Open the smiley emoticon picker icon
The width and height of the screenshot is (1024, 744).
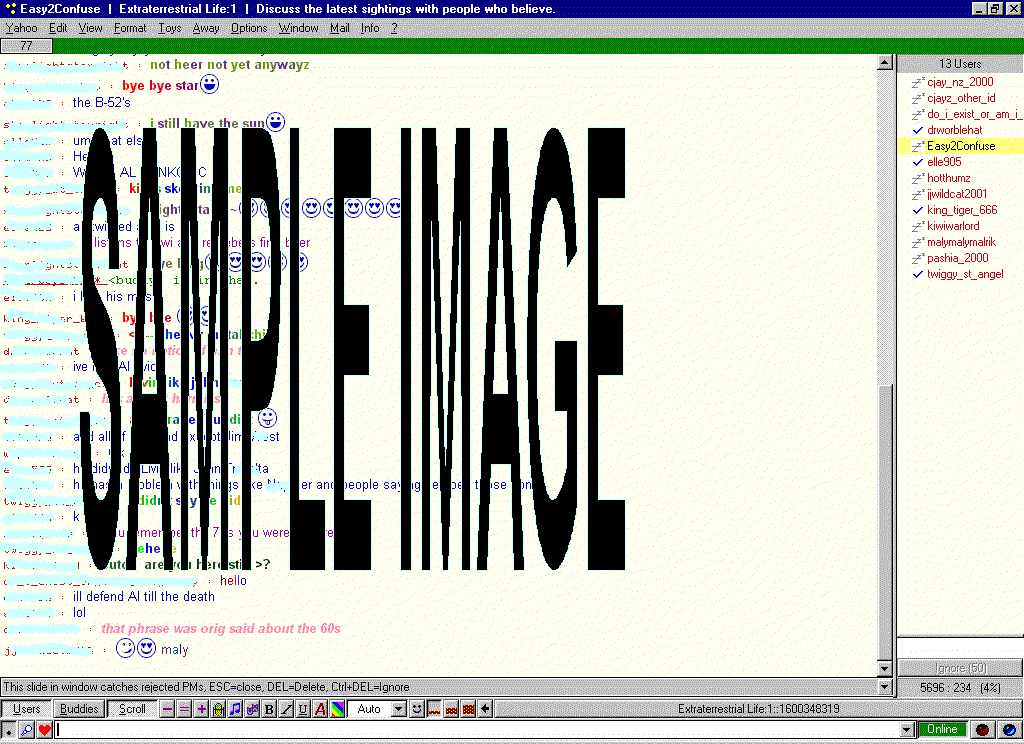coord(417,708)
